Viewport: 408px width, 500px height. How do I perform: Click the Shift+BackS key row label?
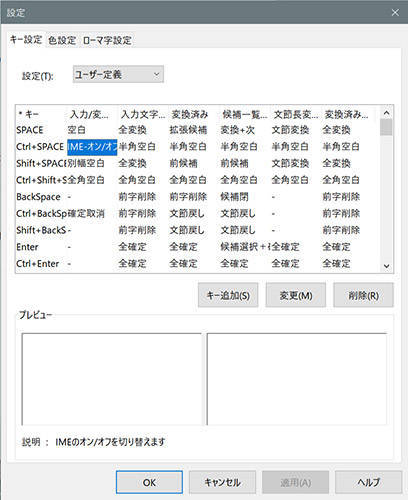pos(41,230)
